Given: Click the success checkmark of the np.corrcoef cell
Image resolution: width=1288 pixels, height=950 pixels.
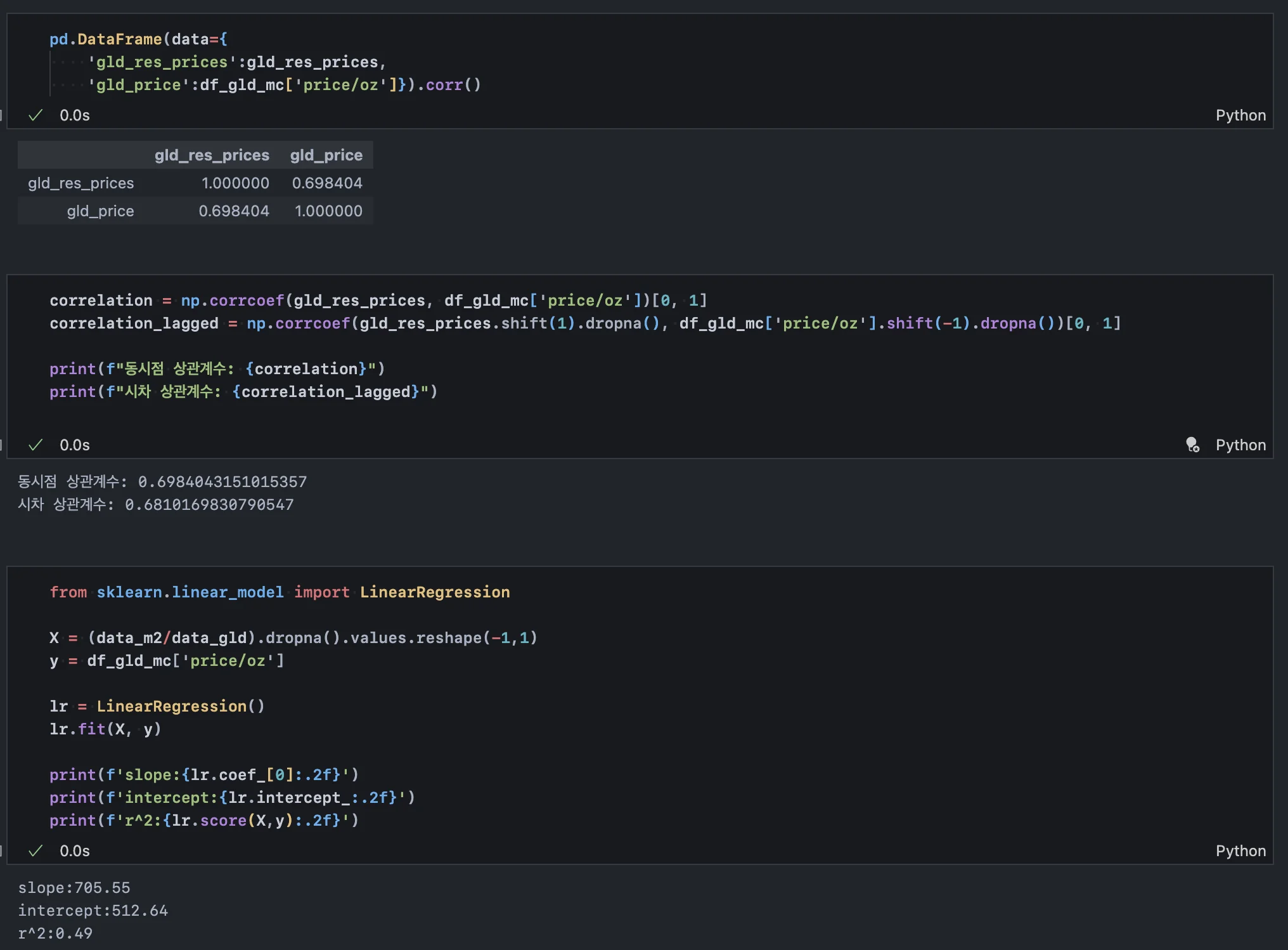Looking at the screenshot, I should coord(36,445).
